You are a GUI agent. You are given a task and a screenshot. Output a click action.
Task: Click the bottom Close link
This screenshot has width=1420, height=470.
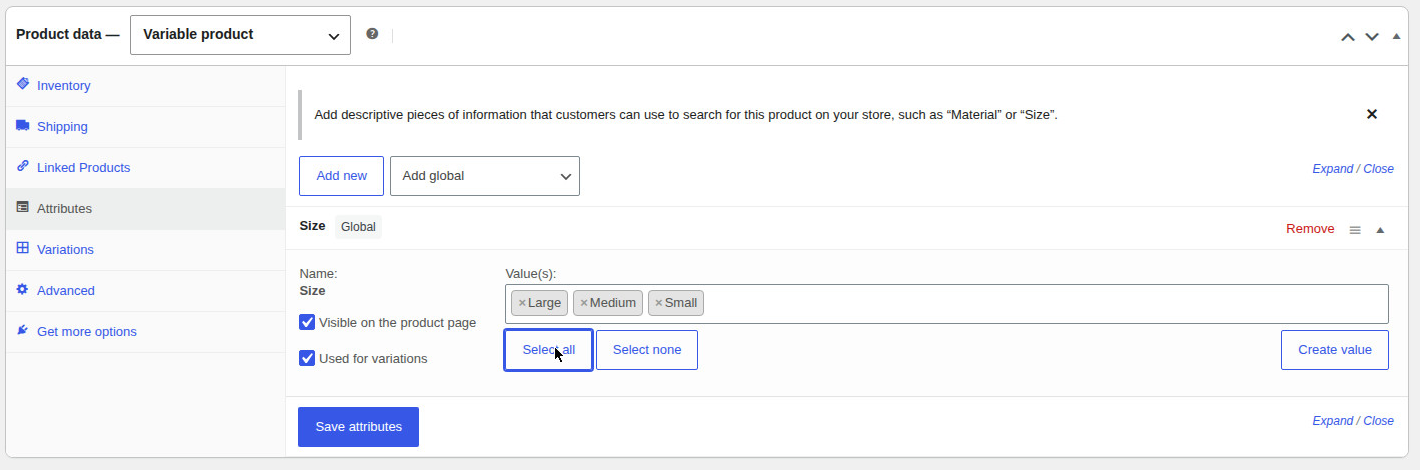tap(1378, 421)
